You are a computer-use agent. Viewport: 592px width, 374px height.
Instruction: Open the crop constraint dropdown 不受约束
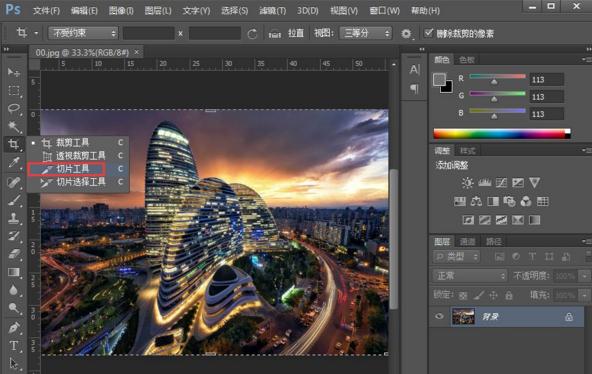[83, 33]
